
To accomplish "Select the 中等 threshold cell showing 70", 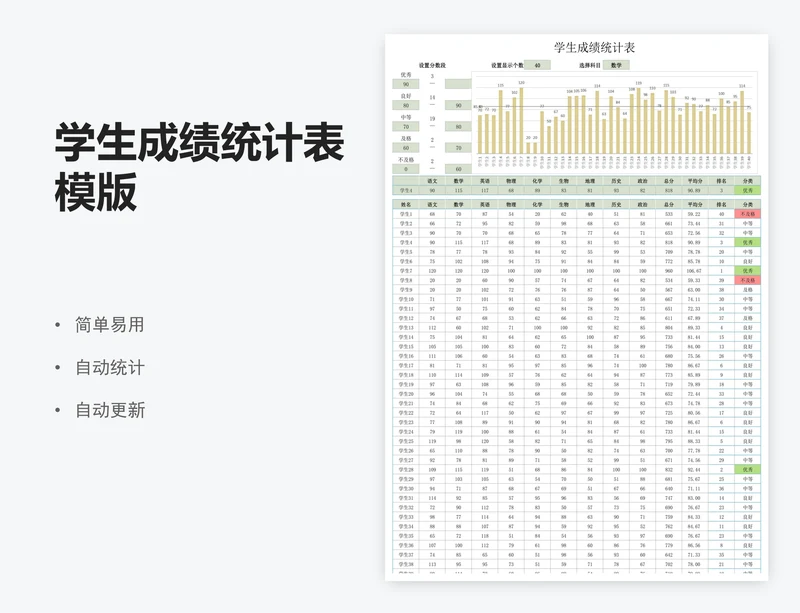I will [x=406, y=127].
